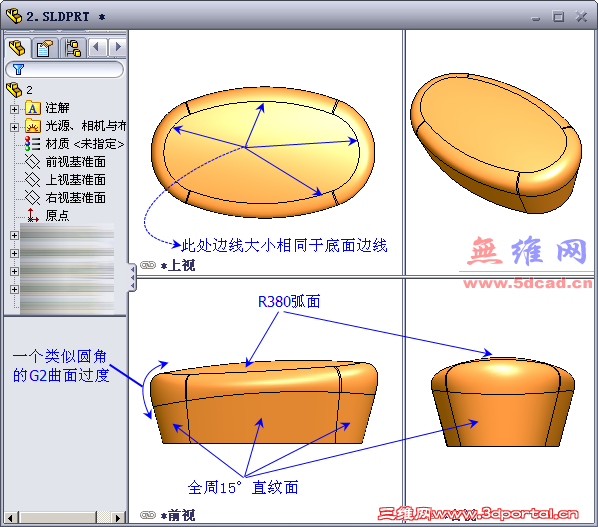Select the 注解 folder icon
Viewport: 598px width, 527px height.
pos(33,108)
